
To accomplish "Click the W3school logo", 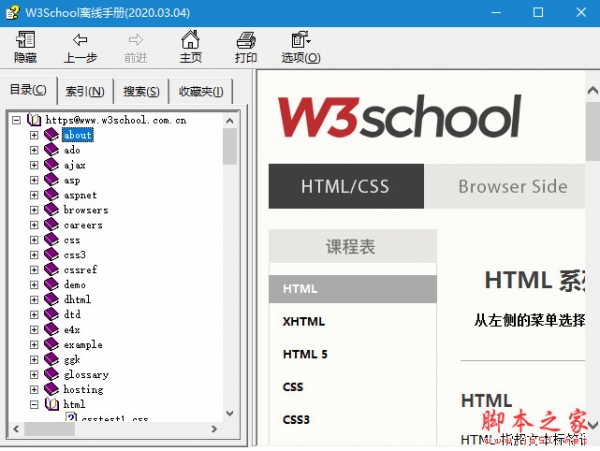I will point(399,116).
